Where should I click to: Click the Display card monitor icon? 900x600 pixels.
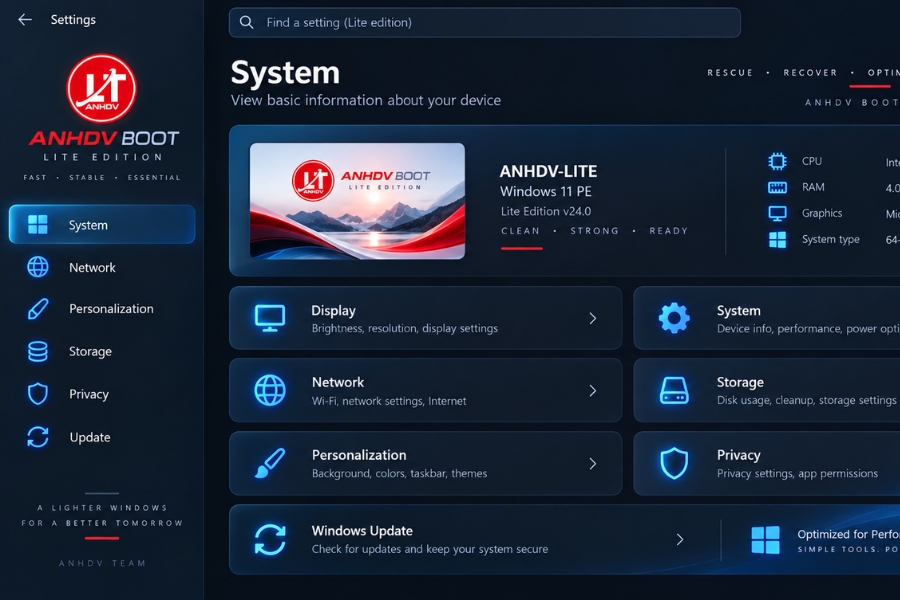tap(270, 318)
